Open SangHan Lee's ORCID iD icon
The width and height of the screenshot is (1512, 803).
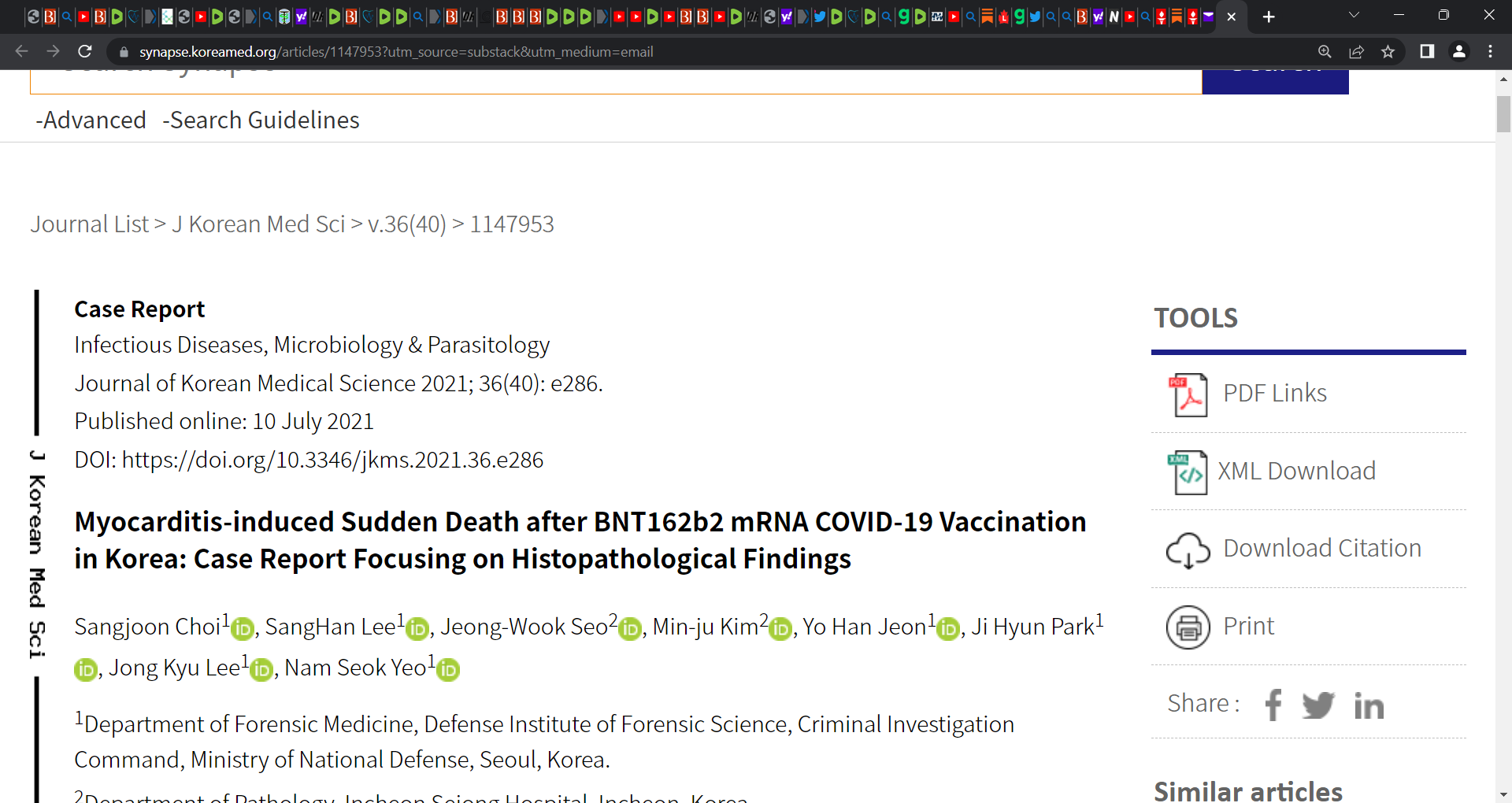click(x=417, y=629)
